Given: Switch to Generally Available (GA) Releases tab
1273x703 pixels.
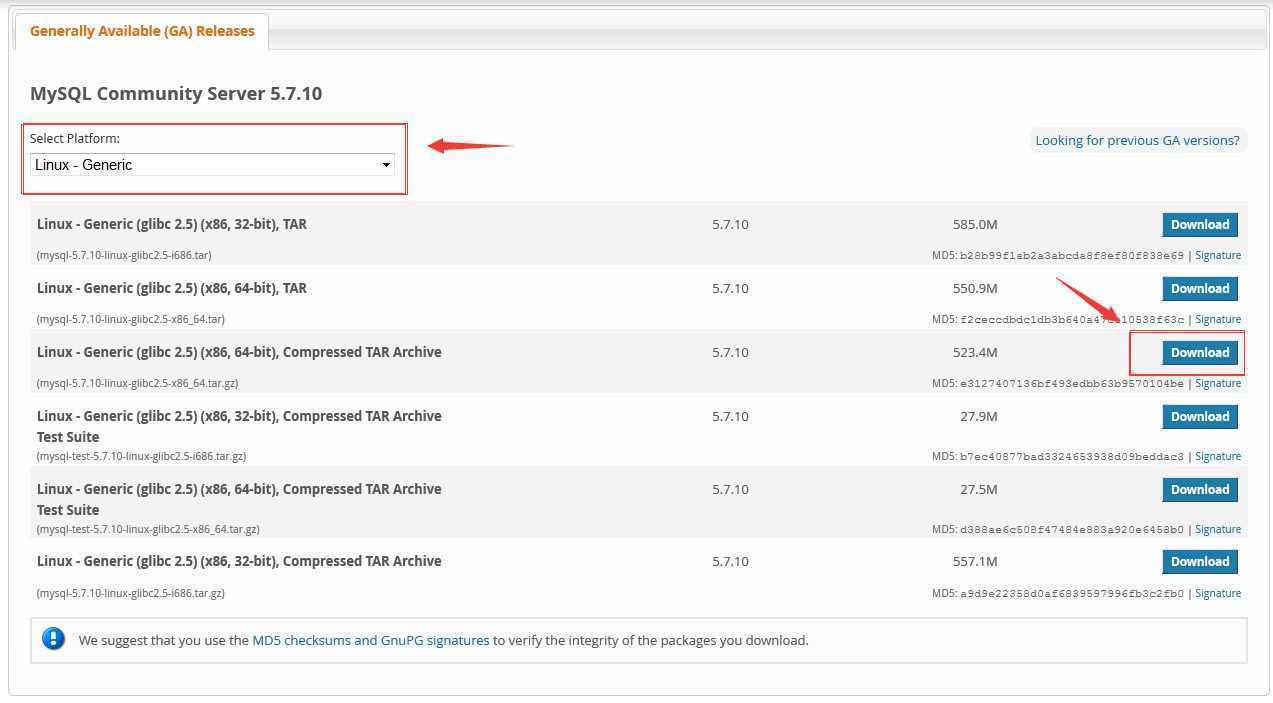Looking at the screenshot, I should pos(142,31).
